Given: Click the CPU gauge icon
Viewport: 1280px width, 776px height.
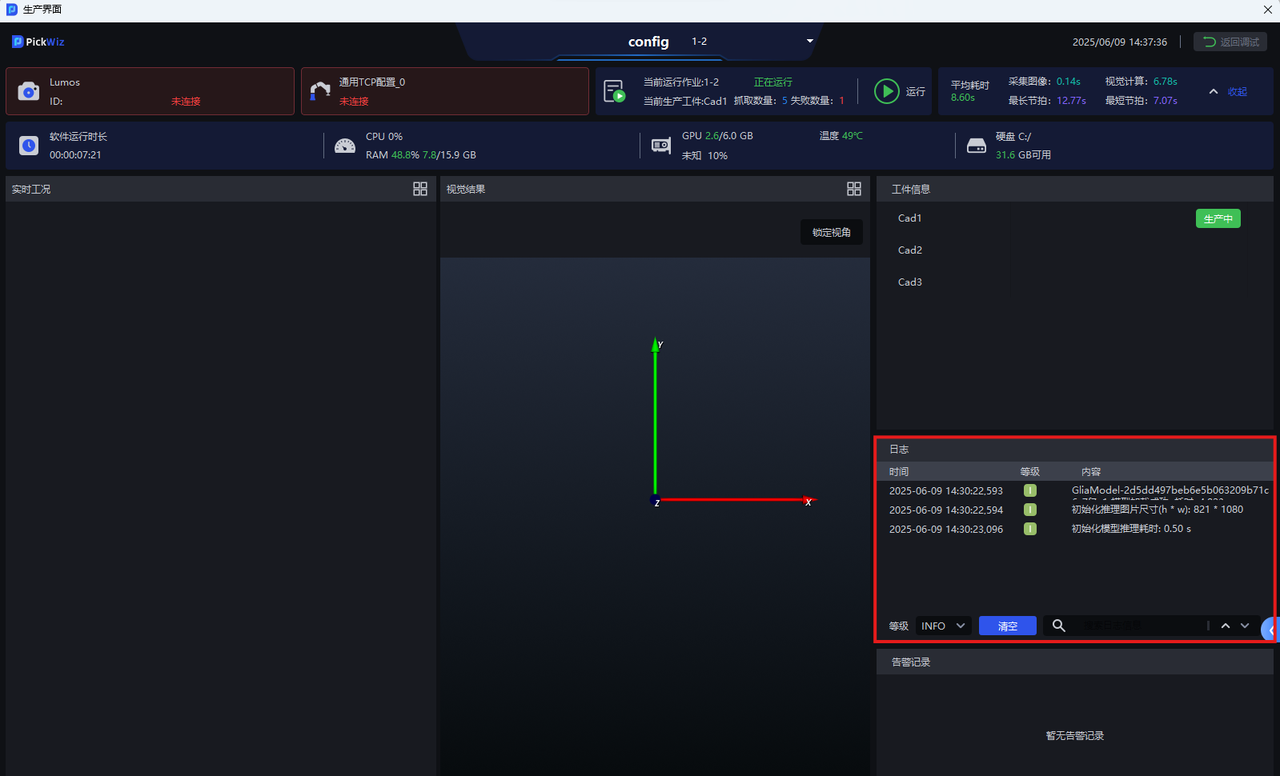Looking at the screenshot, I should tap(345, 145).
